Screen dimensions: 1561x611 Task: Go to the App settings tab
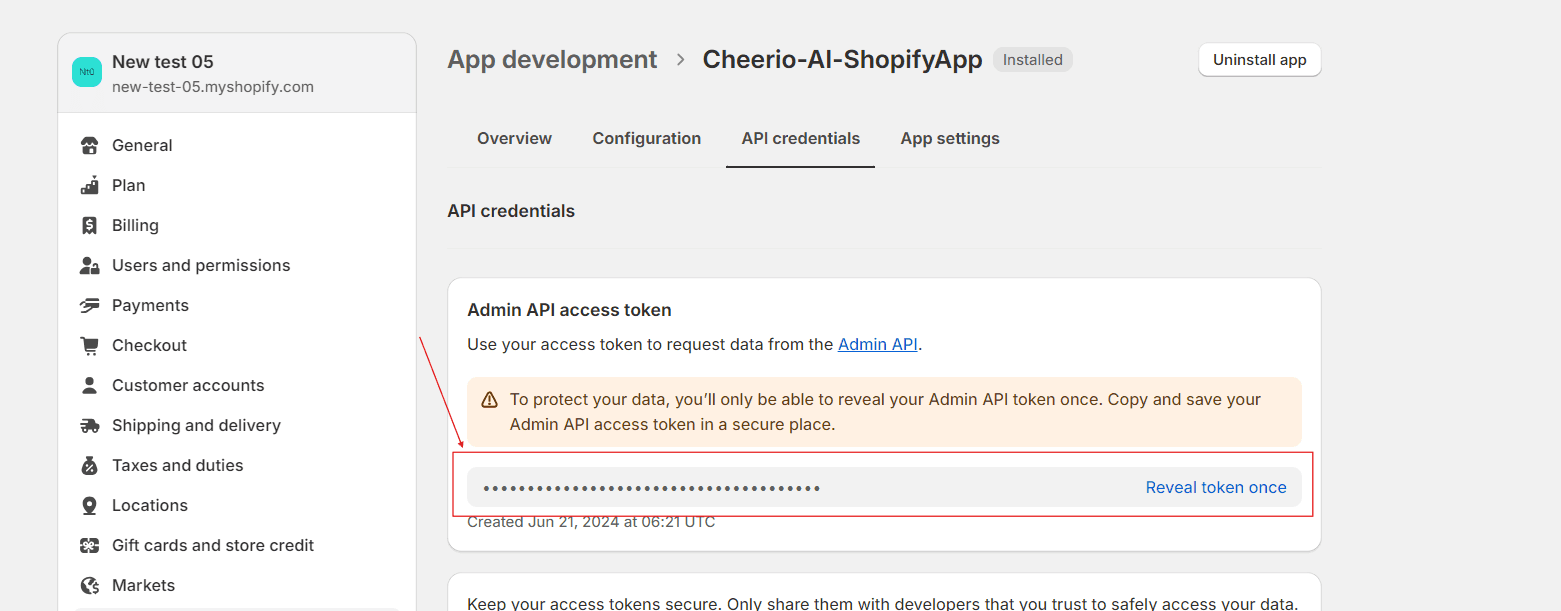[x=950, y=139]
